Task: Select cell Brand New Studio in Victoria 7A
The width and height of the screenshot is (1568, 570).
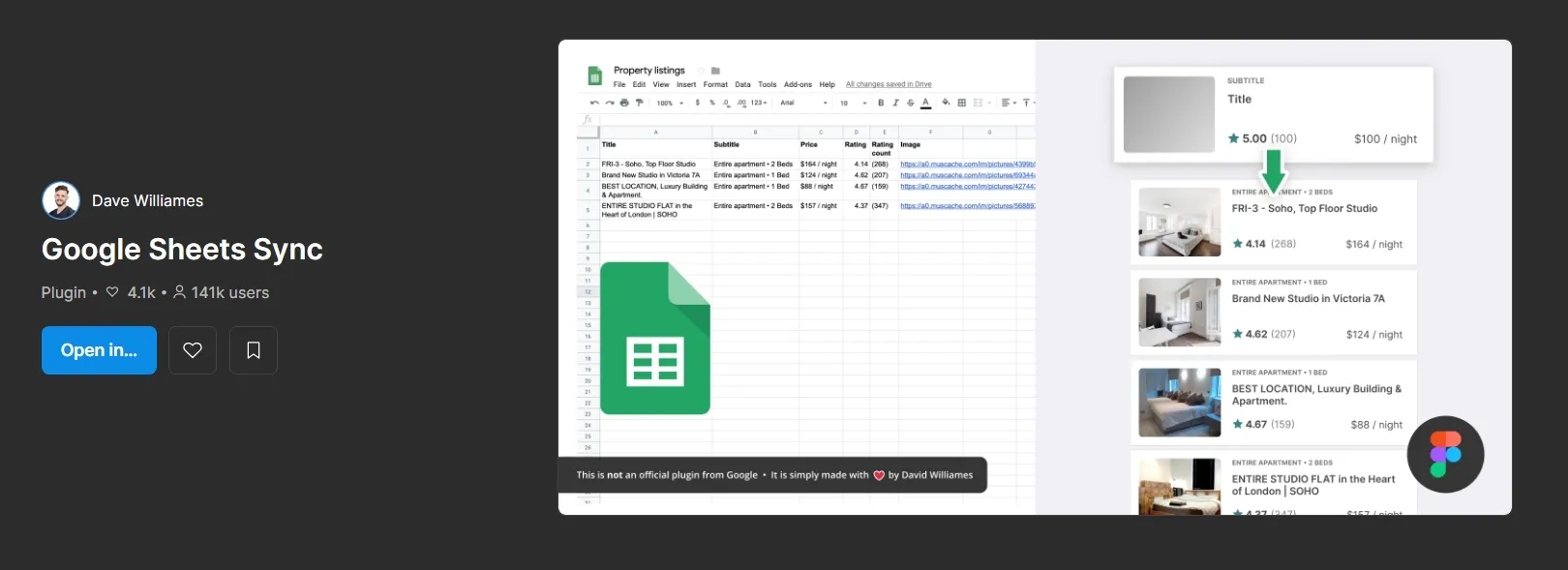Action: (x=656, y=175)
